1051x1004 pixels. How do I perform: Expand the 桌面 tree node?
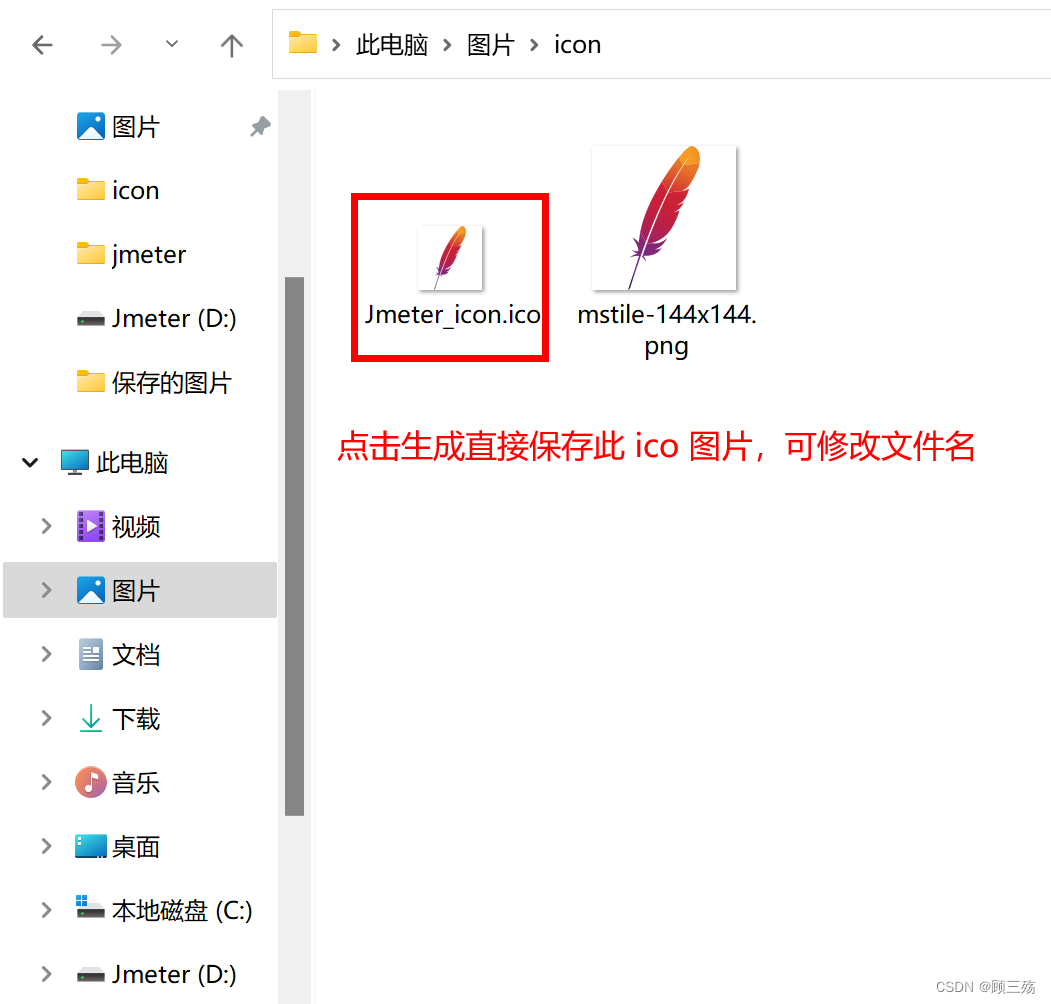[46, 846]
